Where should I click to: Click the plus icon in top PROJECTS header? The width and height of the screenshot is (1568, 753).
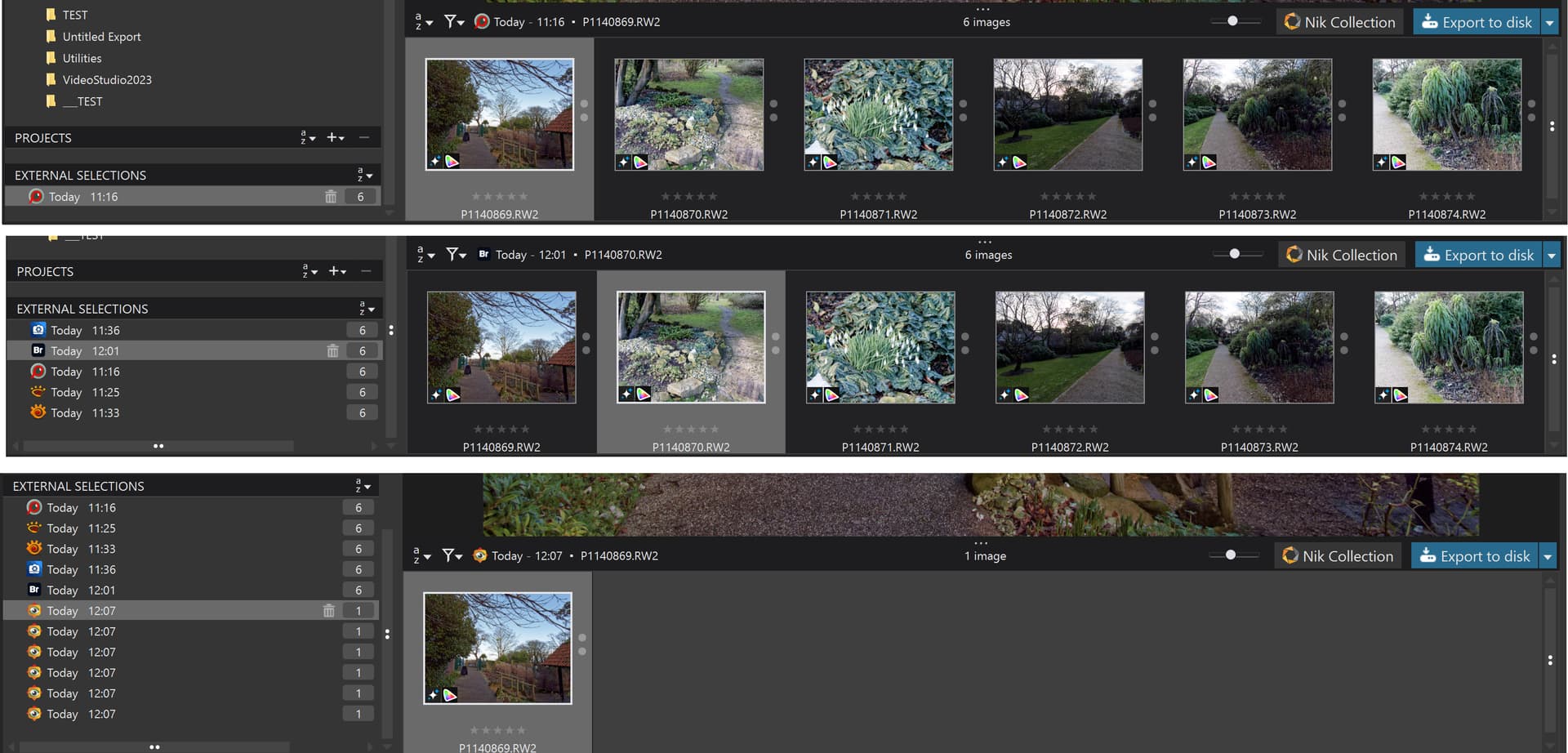[335, 138]
